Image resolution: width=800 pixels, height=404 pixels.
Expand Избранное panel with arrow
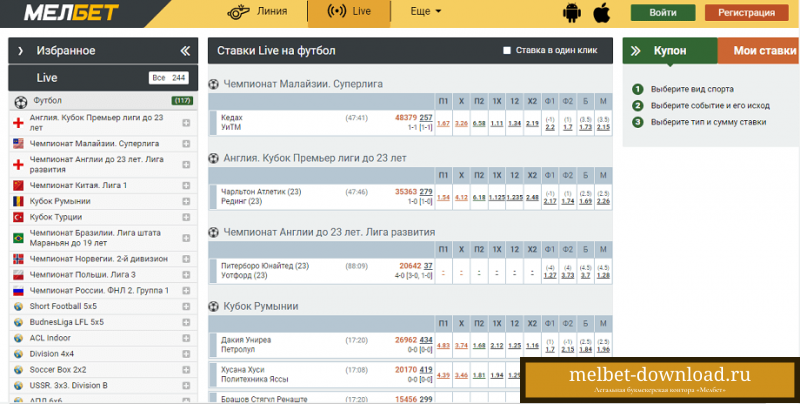tap(20, 50)
